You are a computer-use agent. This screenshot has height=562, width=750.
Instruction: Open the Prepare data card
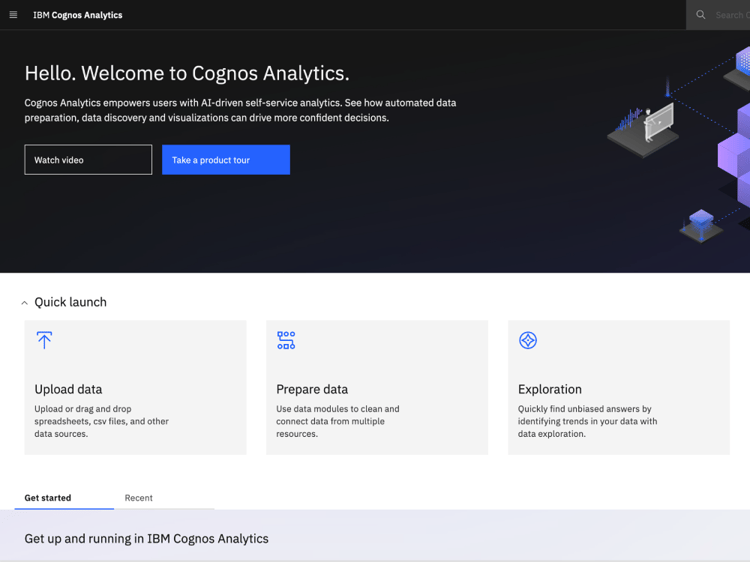pos(377,387)
